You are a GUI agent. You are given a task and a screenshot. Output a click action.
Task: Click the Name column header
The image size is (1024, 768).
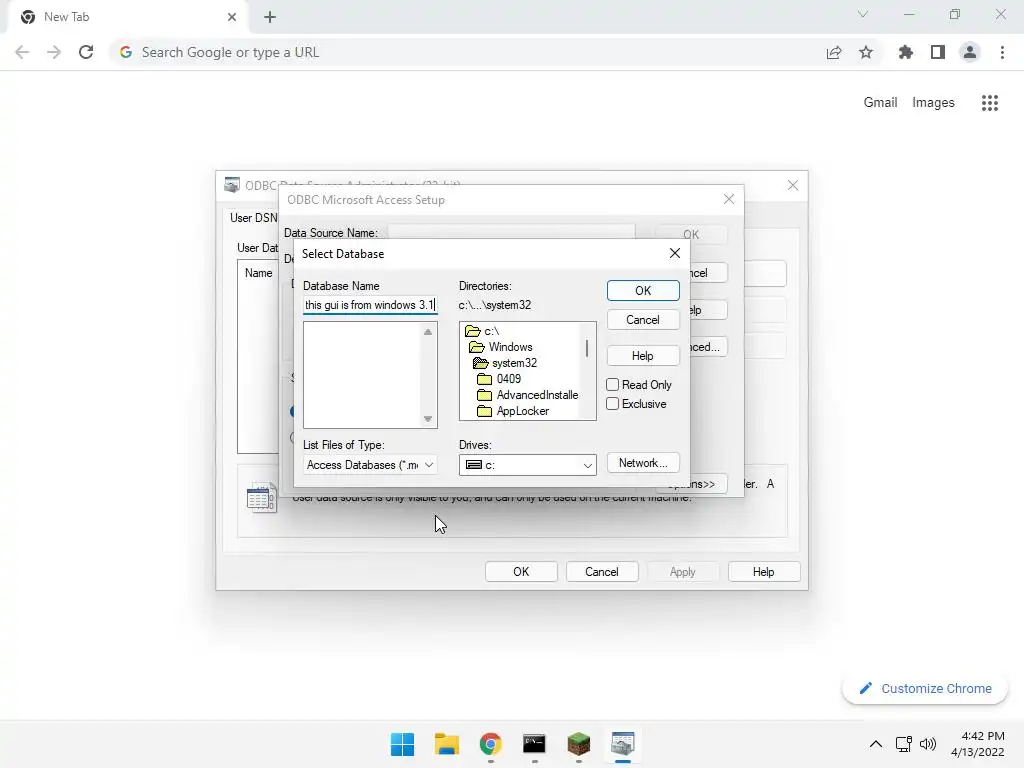(x=259, y=273)
